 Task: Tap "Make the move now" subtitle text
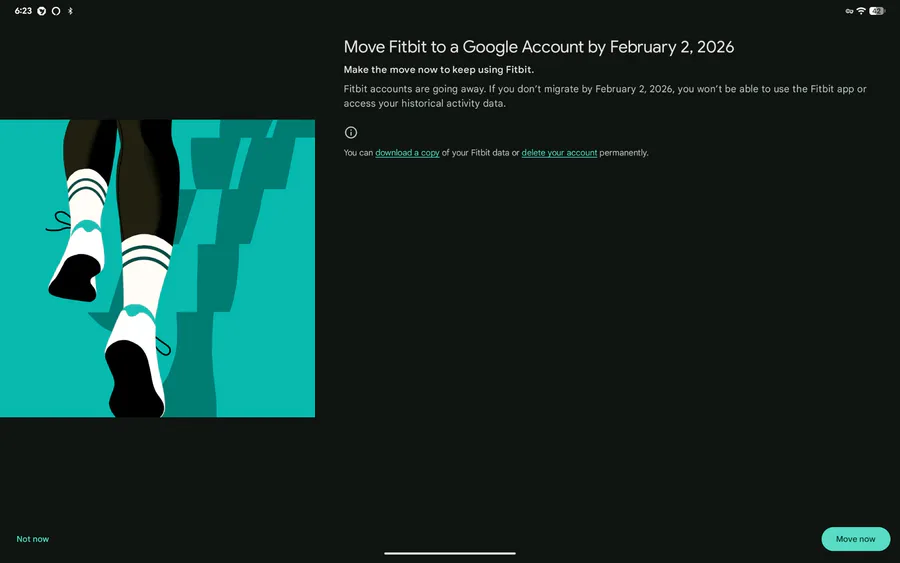tap(438, 70)
